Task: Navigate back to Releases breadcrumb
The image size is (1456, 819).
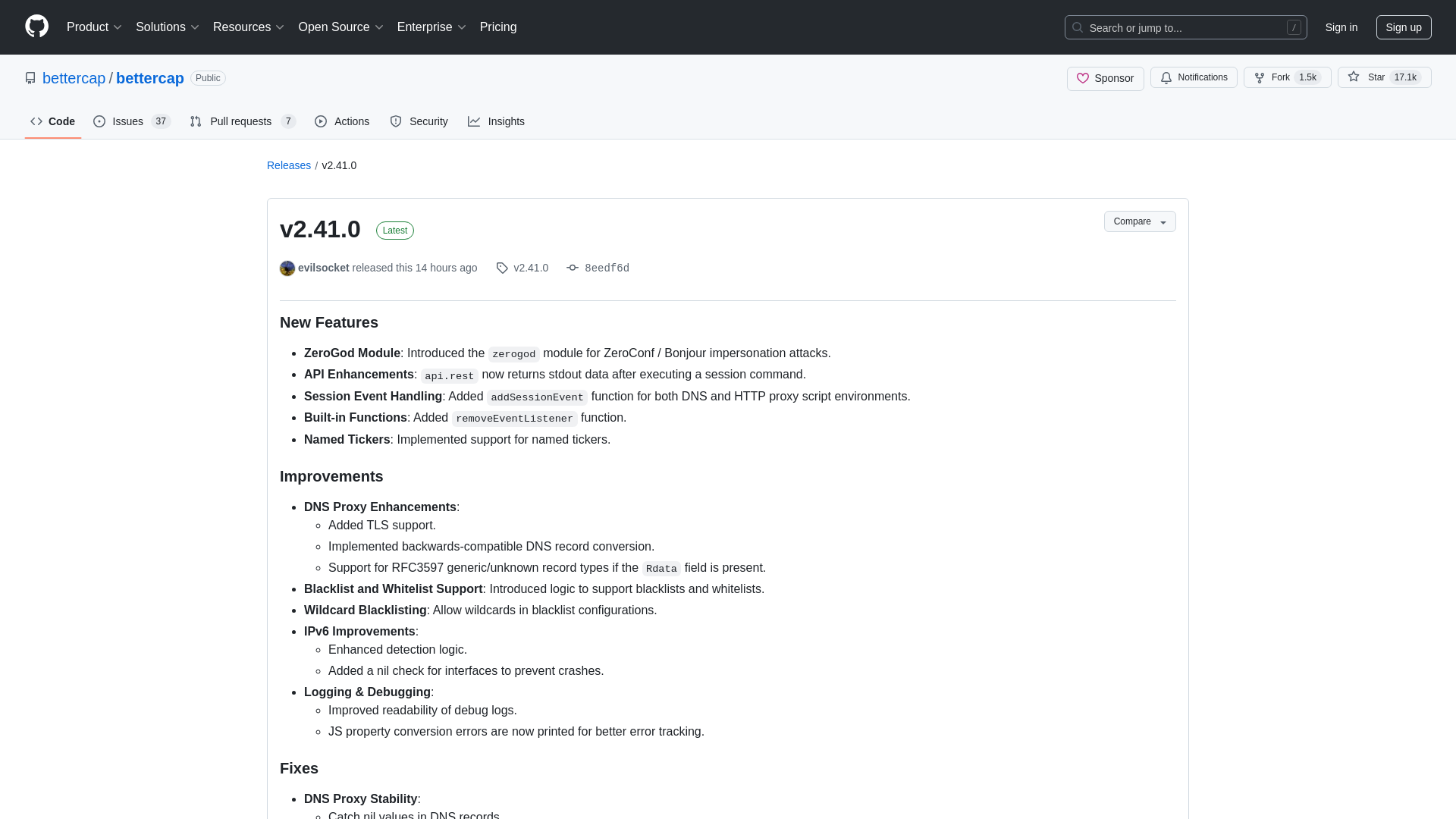Action: (x=289, y=165)
